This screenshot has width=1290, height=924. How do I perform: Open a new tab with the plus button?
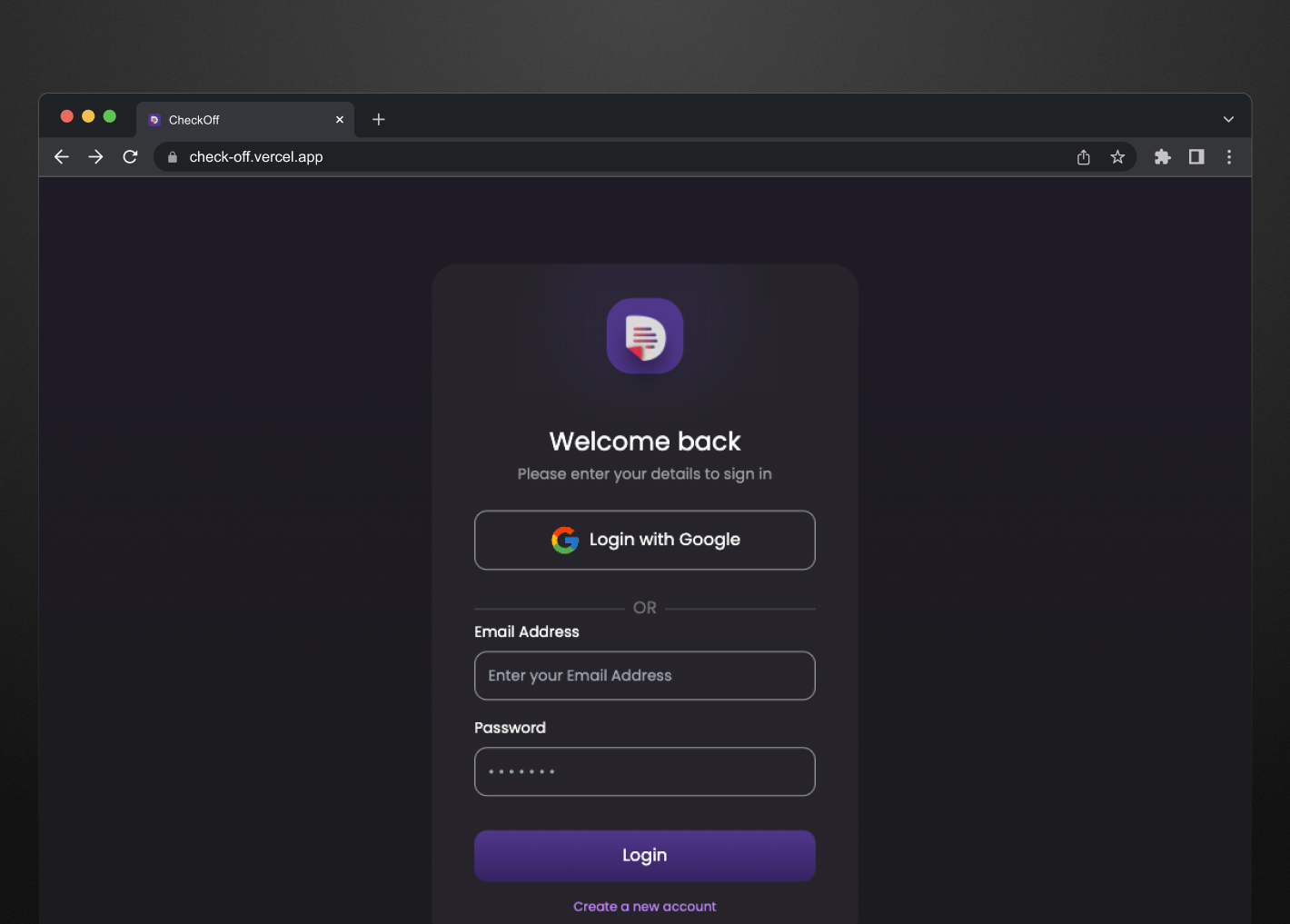[379, 119]
